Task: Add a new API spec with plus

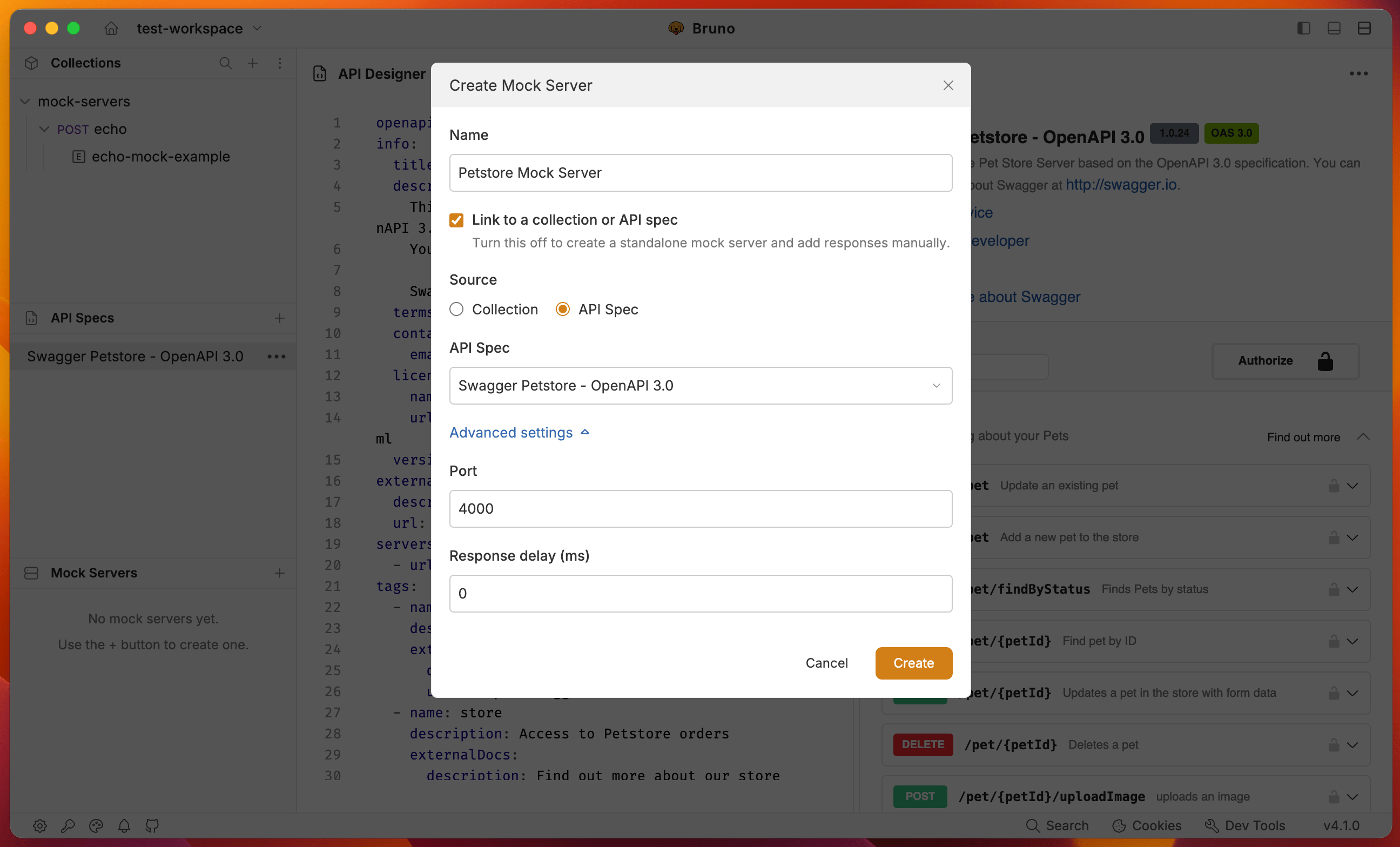Action: [x=280, y=318]
